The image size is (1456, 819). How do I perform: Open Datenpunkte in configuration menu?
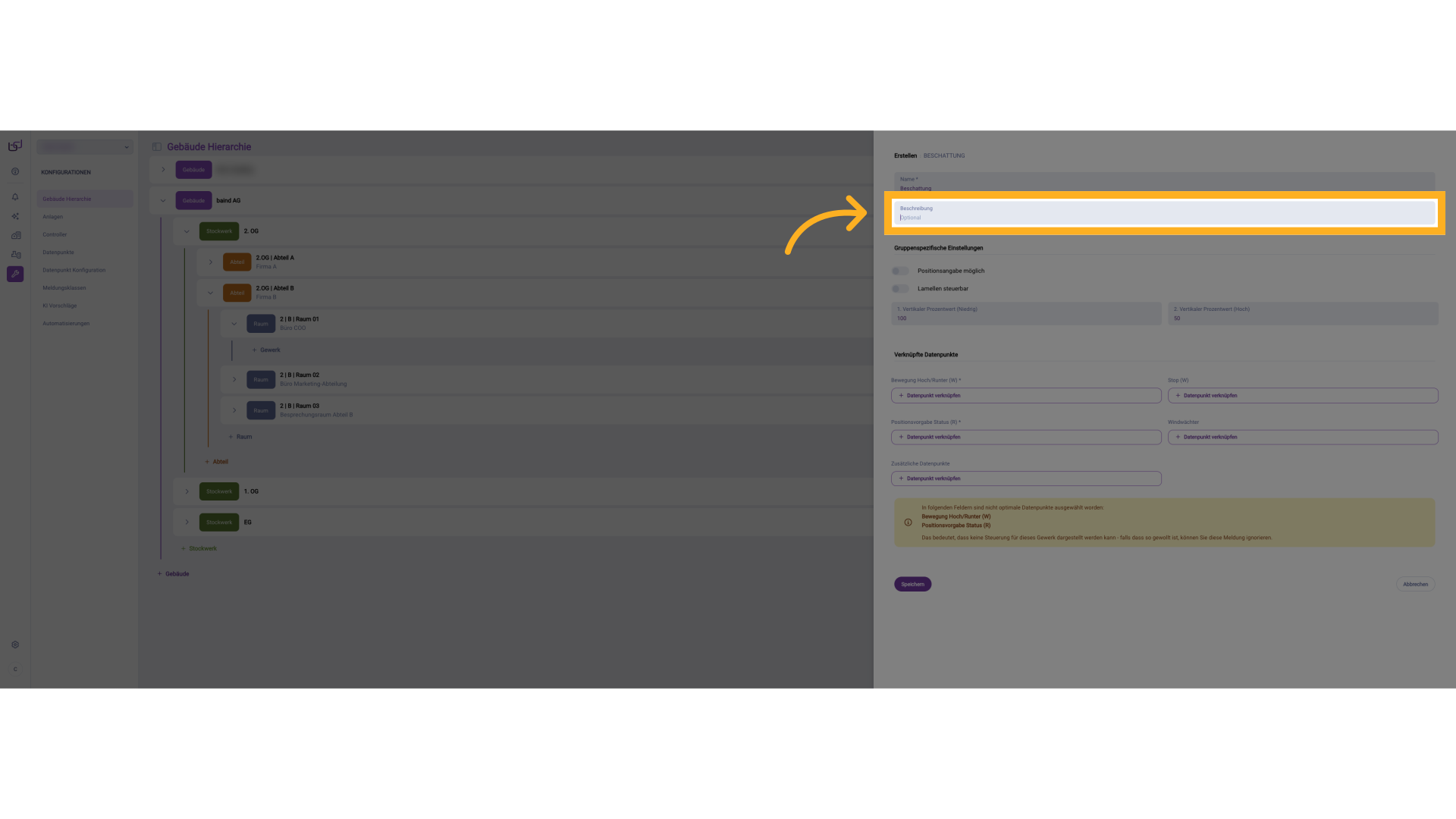pos(58,253)
